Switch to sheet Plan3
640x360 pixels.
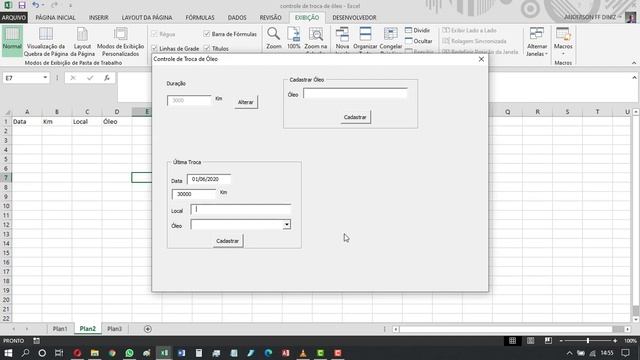(115, 329)
